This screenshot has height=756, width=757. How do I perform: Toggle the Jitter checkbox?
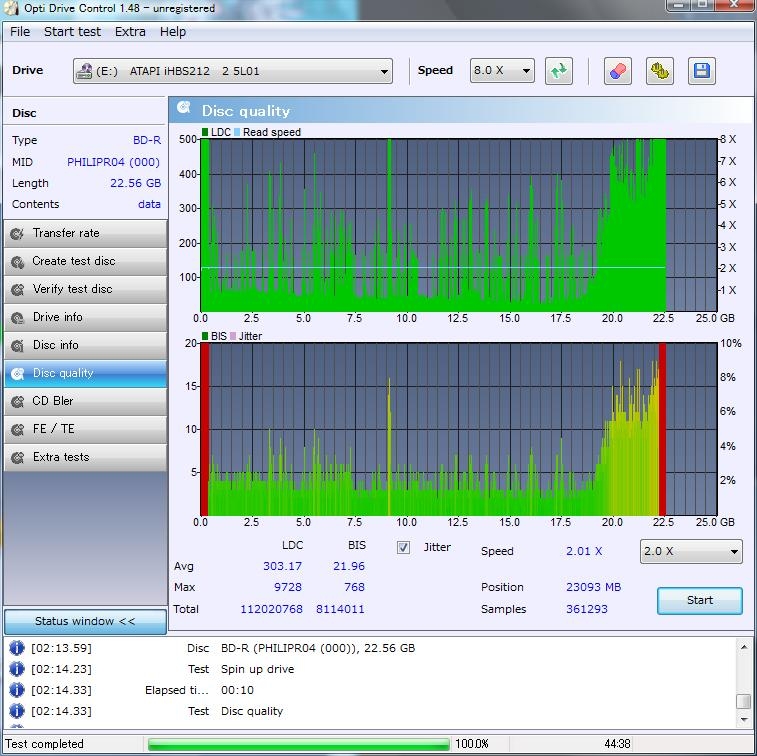click(x=404, y=548)
